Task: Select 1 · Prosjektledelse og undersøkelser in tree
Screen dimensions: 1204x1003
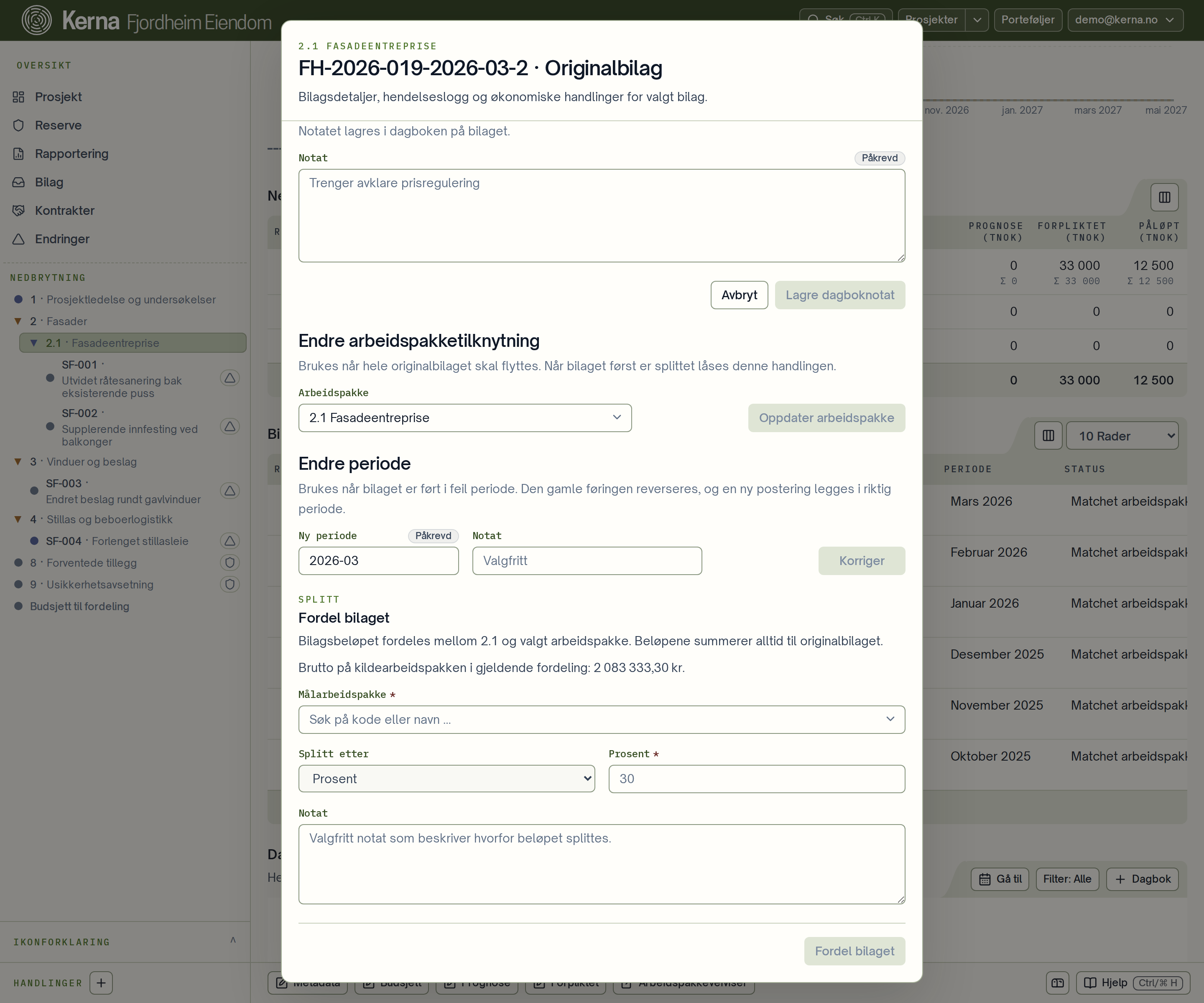Action: pyautogui.click(x=122, y=300)
